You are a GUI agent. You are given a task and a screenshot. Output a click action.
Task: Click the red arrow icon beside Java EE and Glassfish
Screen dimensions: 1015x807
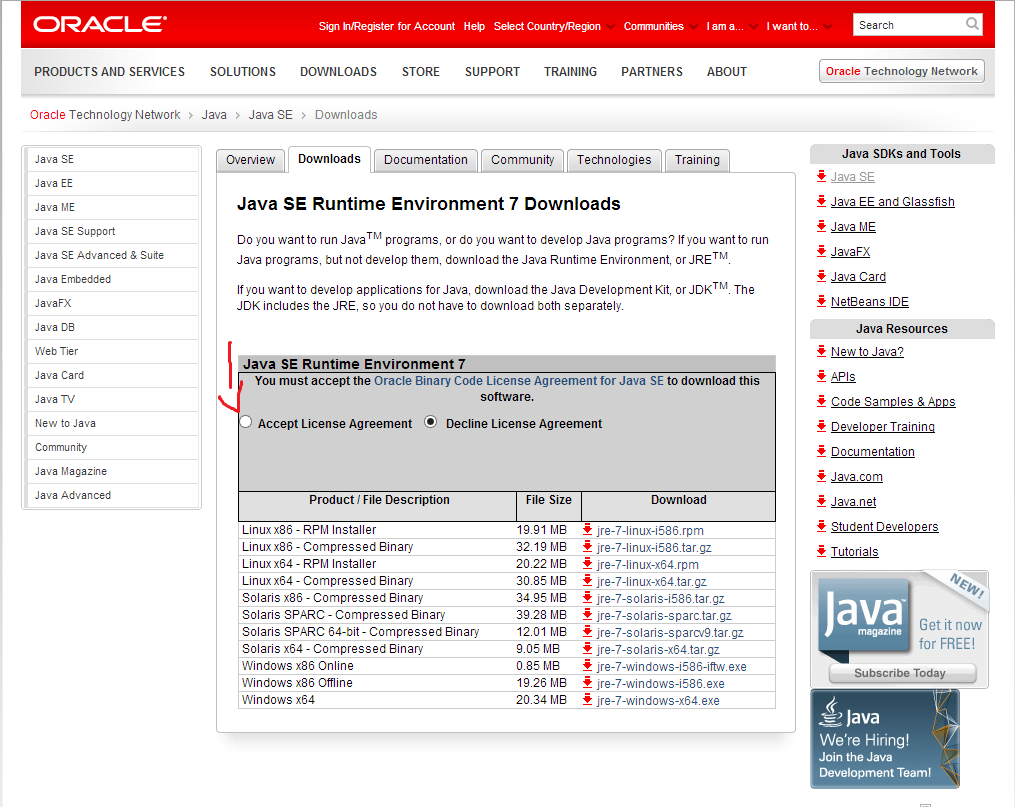[x=821, y=201]
